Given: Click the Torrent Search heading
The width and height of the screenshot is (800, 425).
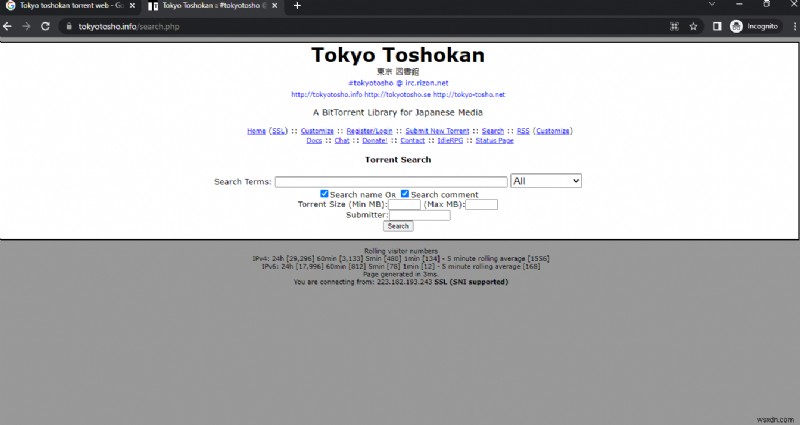Looking at the screenshot, I should (398, 160).
